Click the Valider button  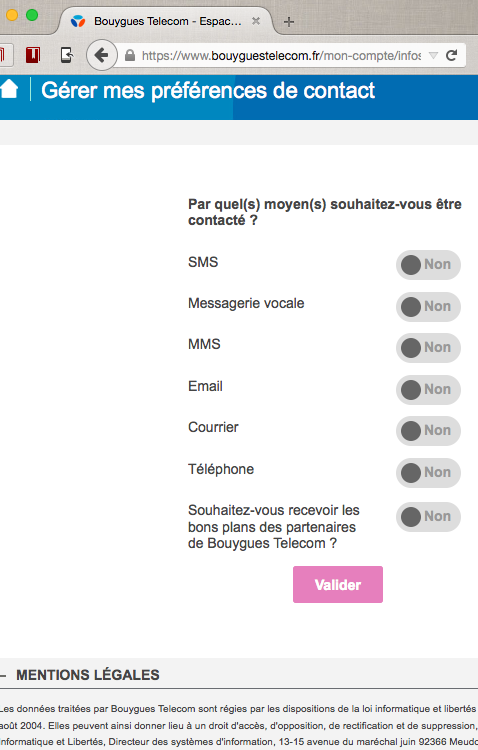pos(338,585)
